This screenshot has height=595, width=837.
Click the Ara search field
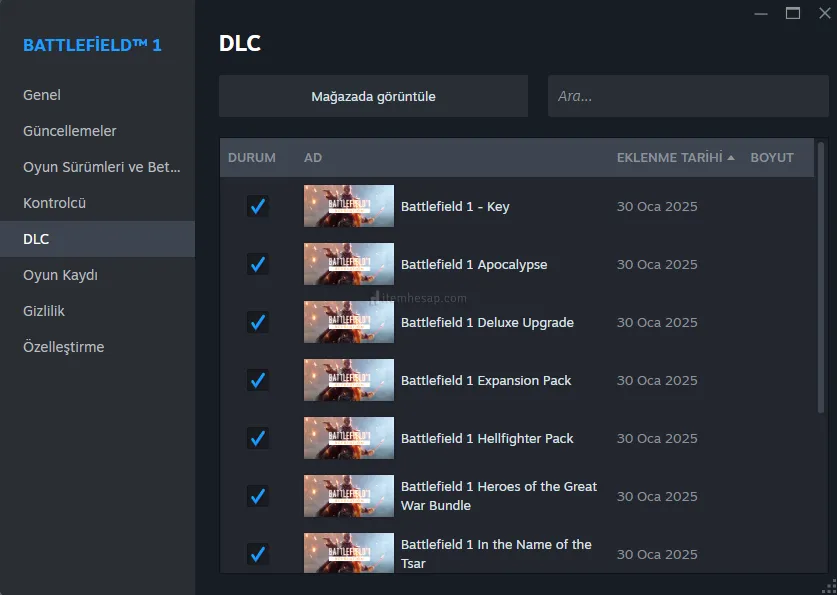[x=690, y=97]
